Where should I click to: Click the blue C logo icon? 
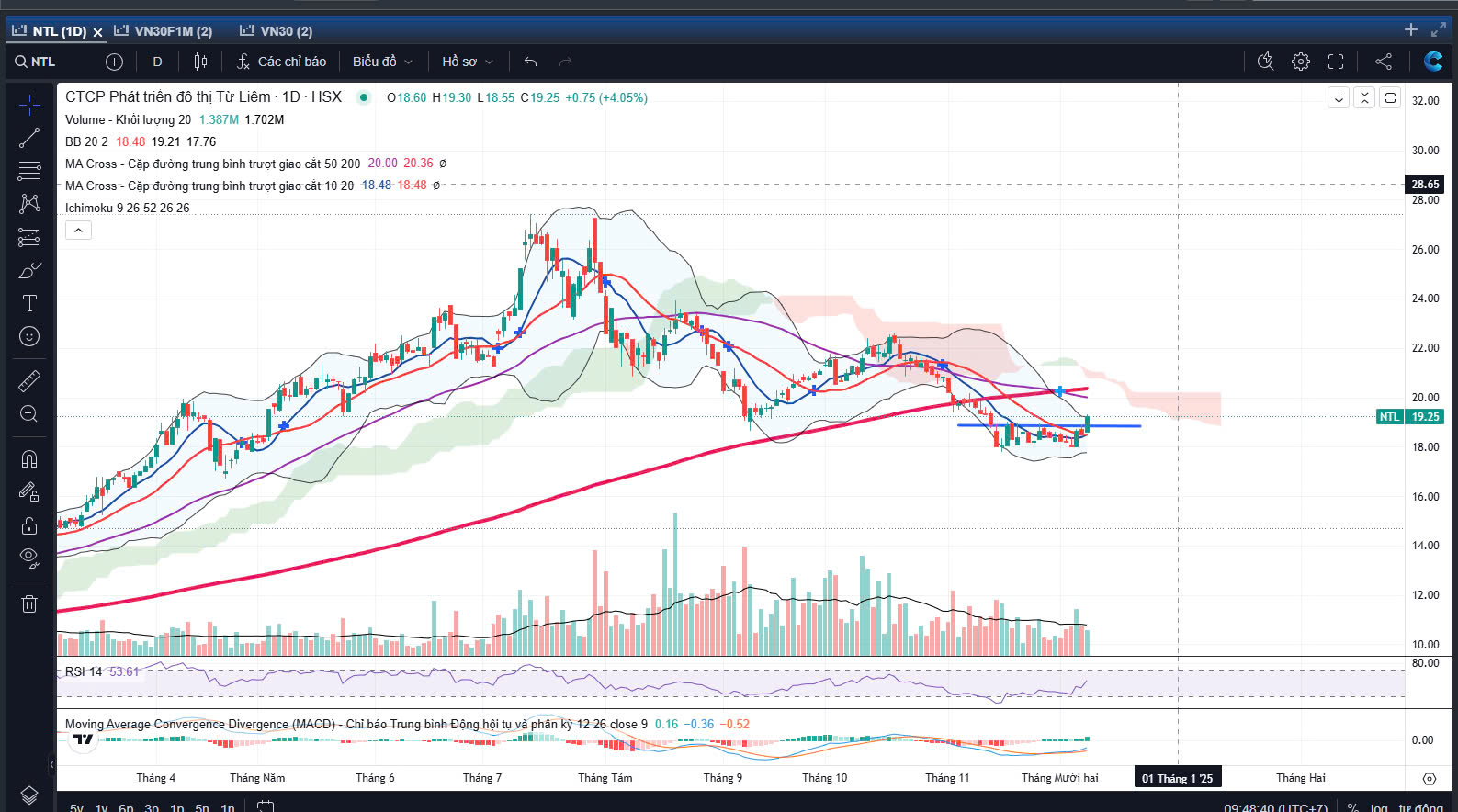pos(1432,62)
